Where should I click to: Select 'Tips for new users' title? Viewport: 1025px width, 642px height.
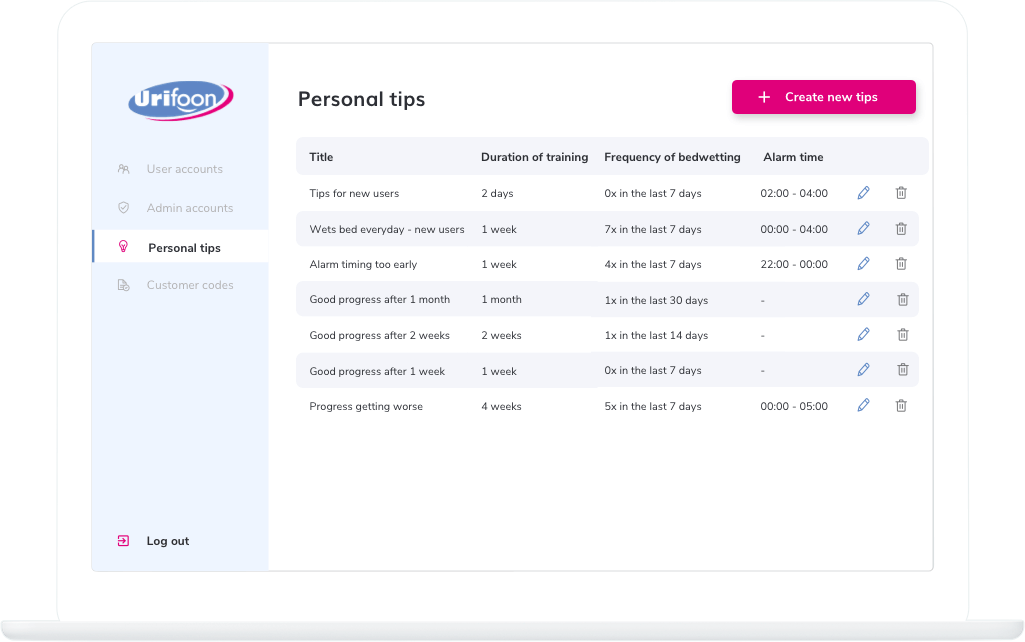(x=354, y=194)
